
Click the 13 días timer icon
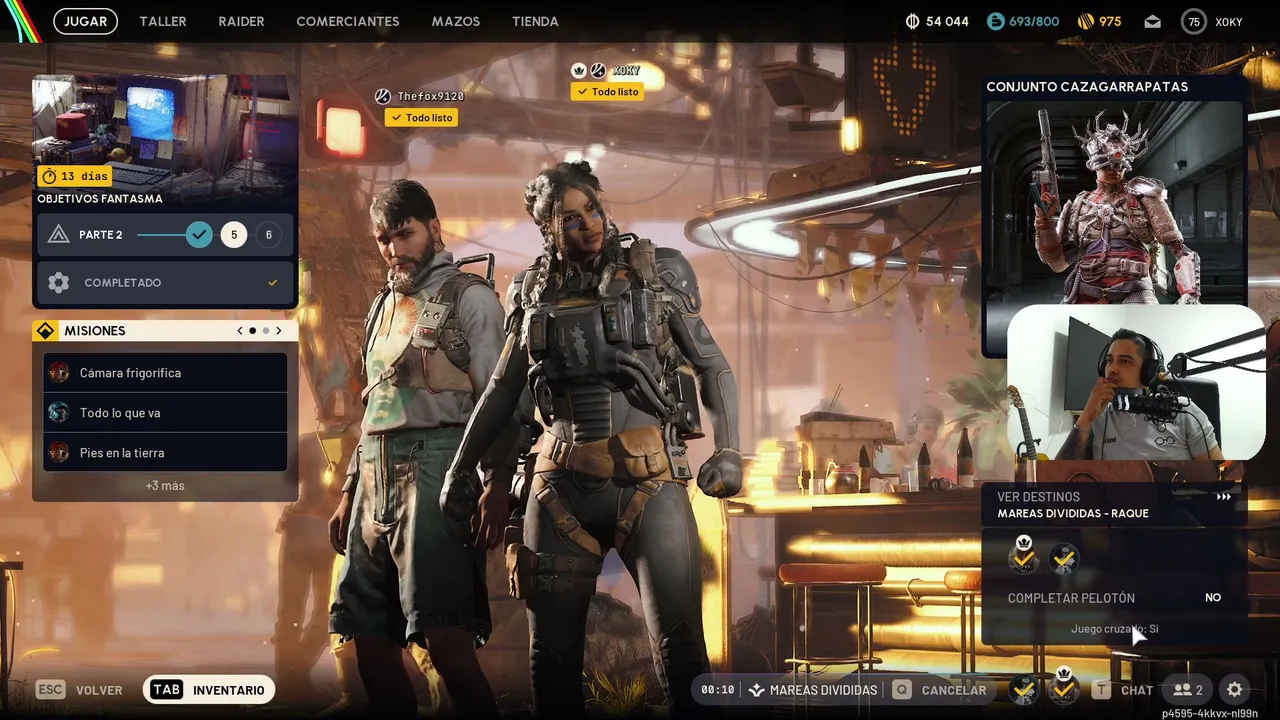tap(49, 176)
